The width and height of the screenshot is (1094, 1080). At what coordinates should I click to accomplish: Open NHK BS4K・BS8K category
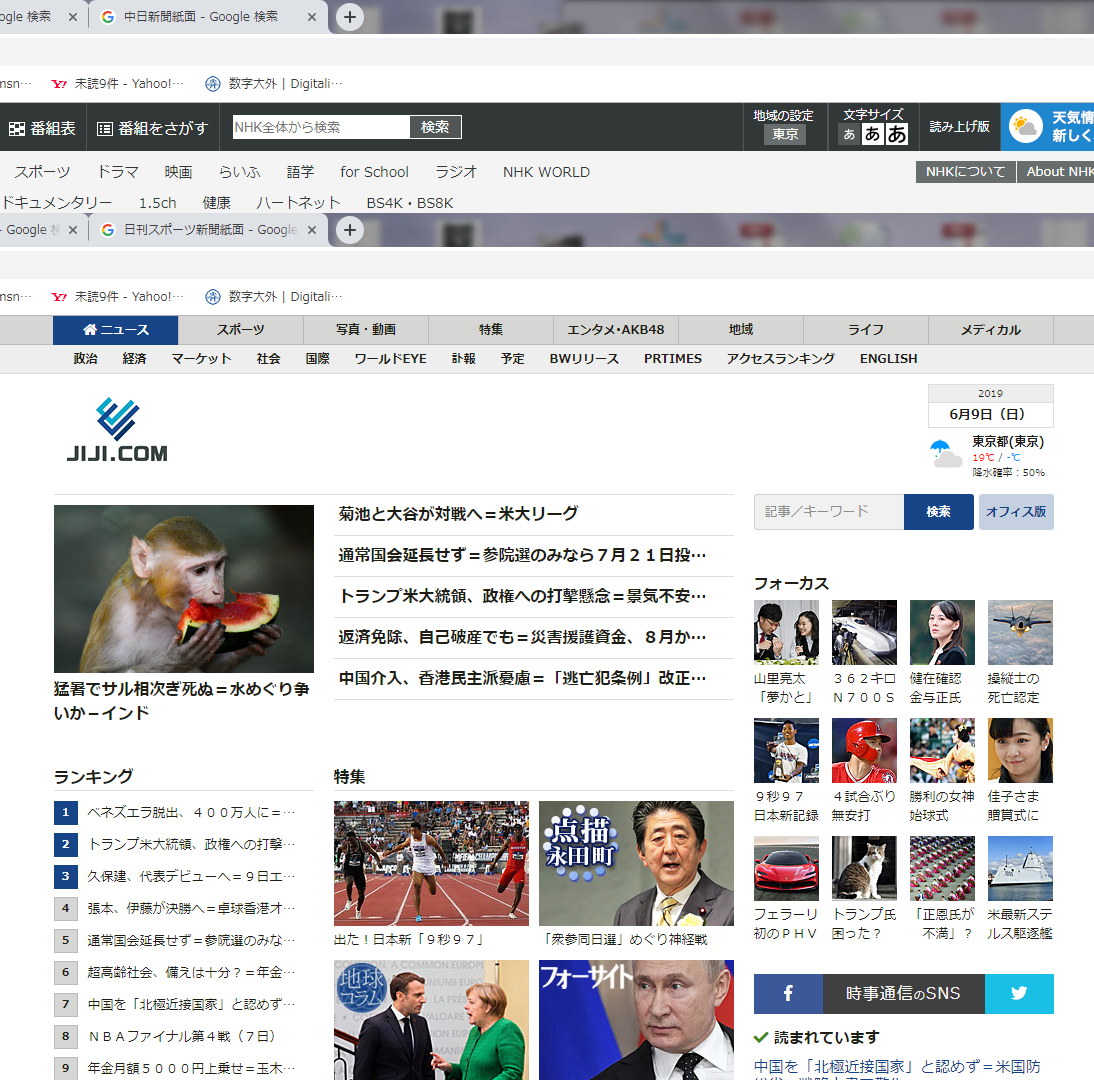(410, 203)
